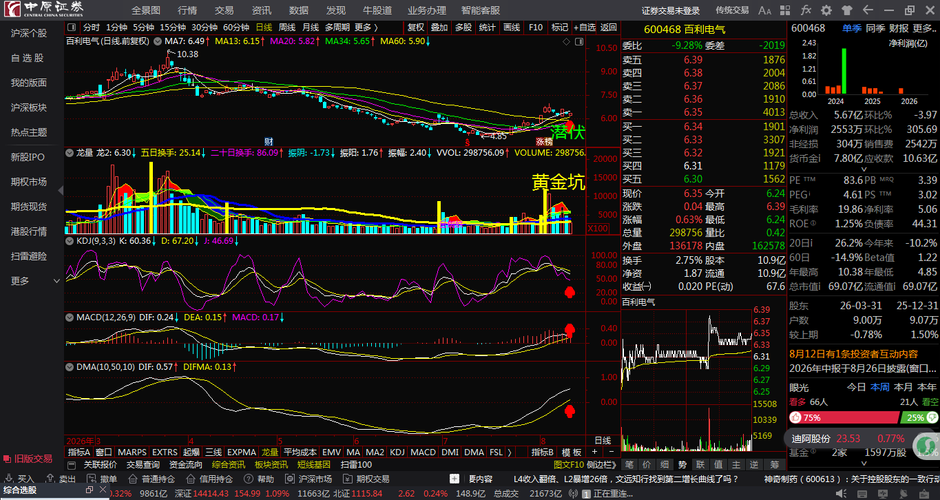This screenshot has width=940, height=500.
Task: Expand more indicator tabs with the chevron
Action: tap(509, 452)
